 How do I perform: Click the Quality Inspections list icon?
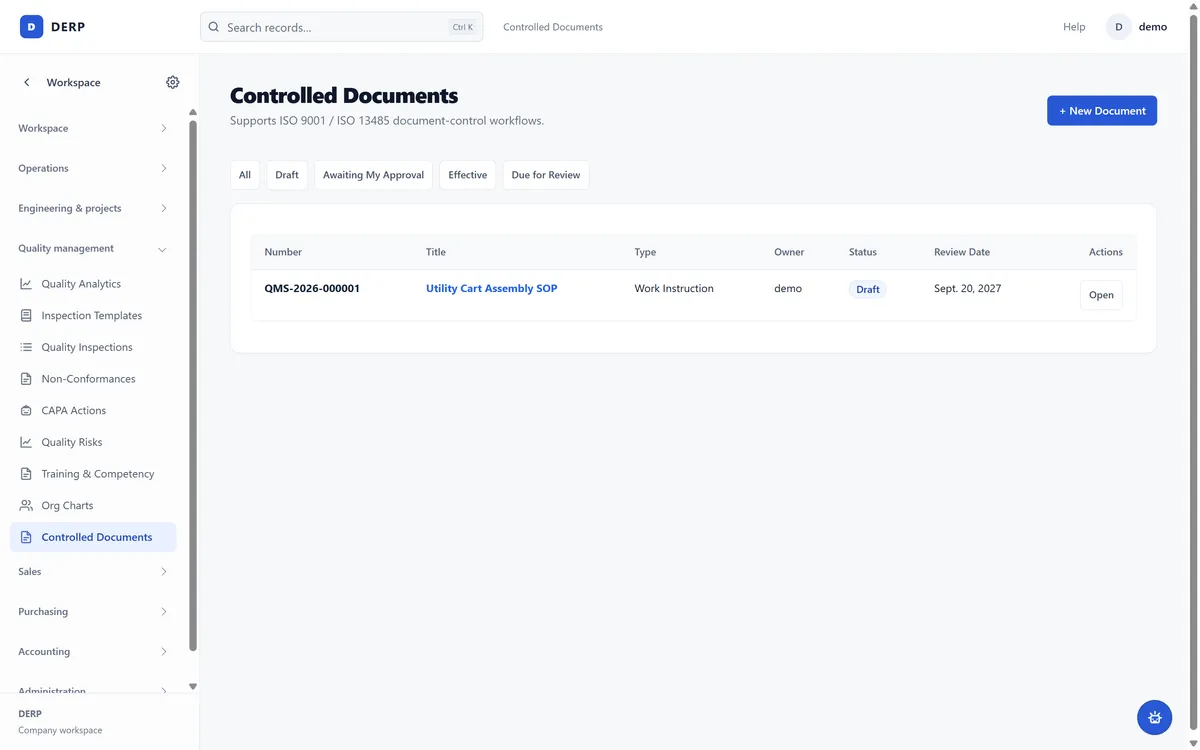pyautogui.click(x=26, y=347)
